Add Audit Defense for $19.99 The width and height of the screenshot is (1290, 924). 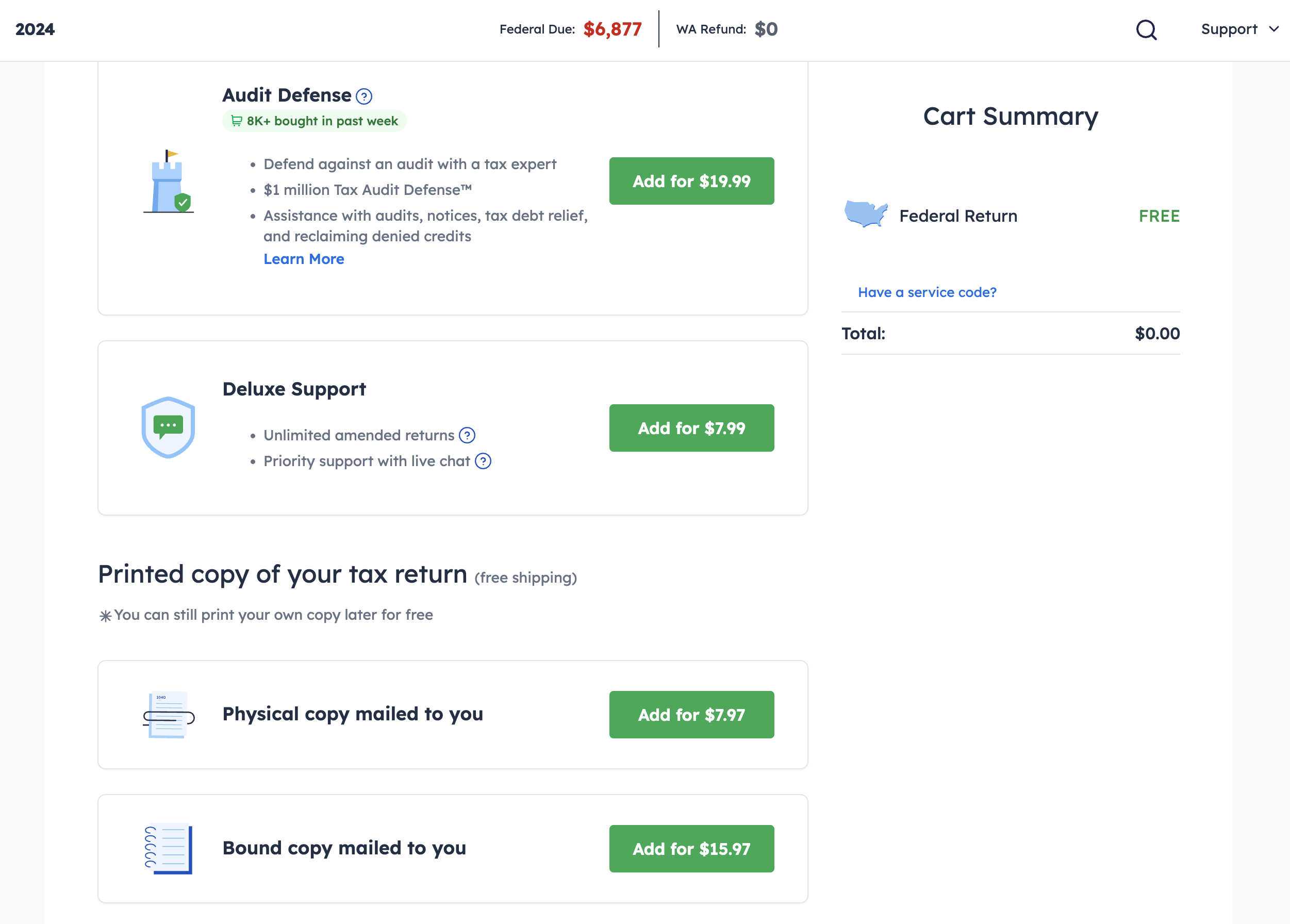click(x=691, y=181)
